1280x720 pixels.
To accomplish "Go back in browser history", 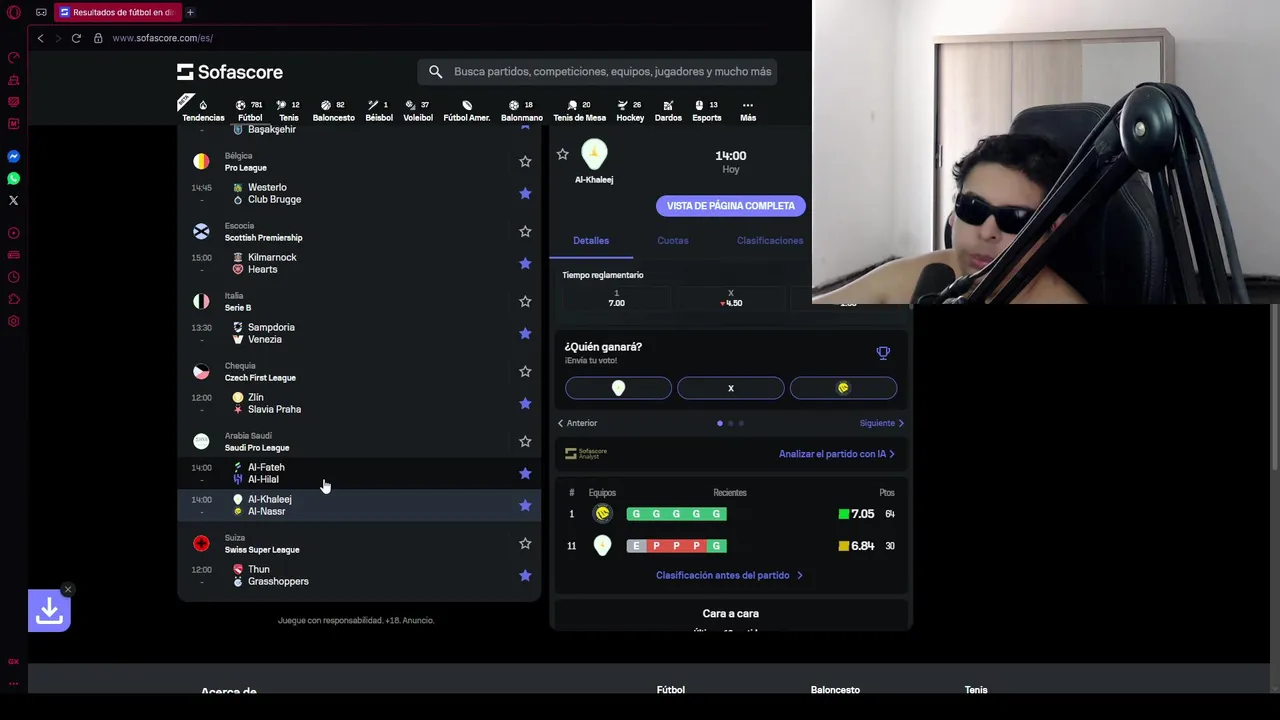I will point(40,38).
